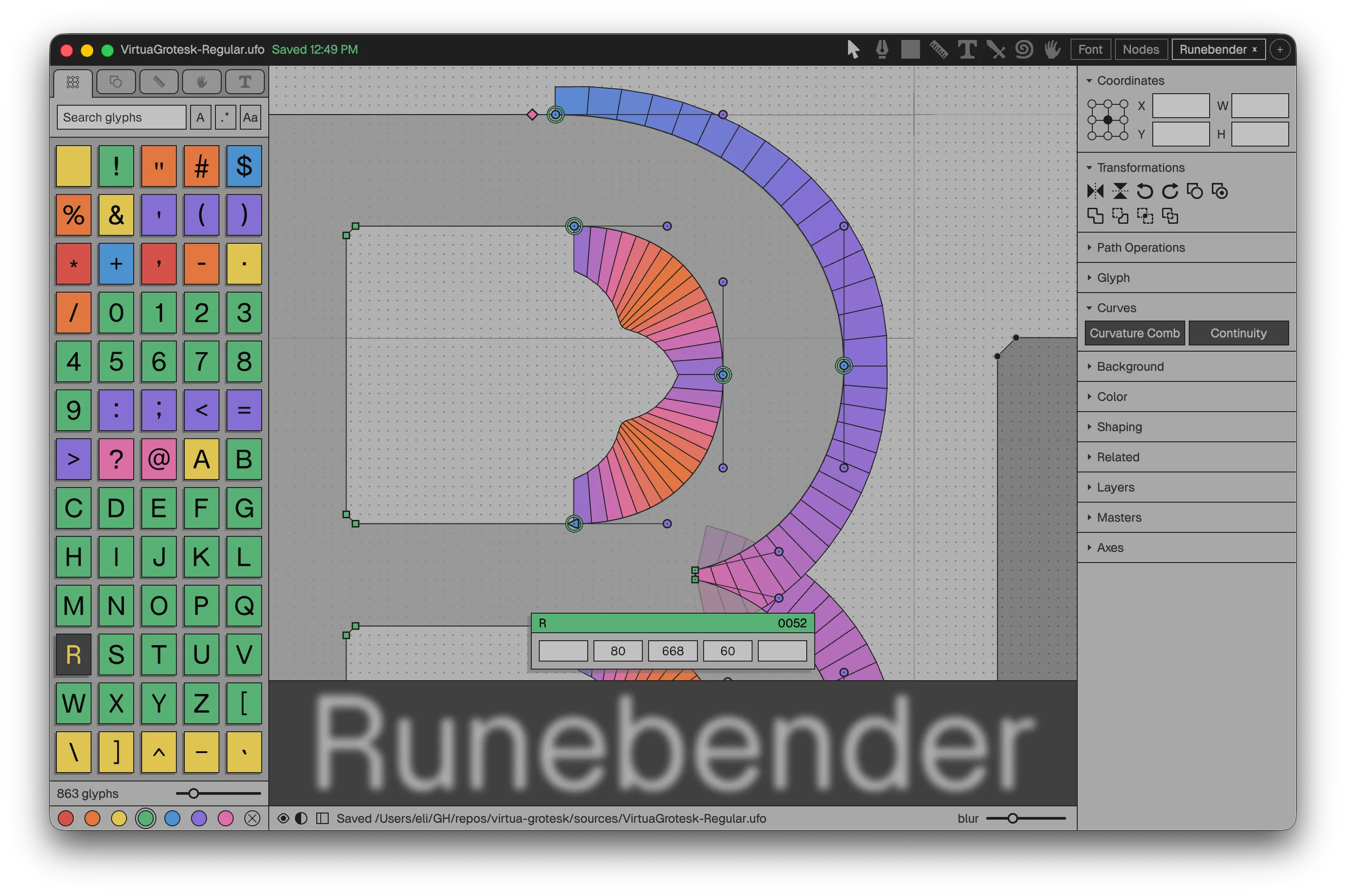Rotate selection counterclockwise

coord(1145,191)
